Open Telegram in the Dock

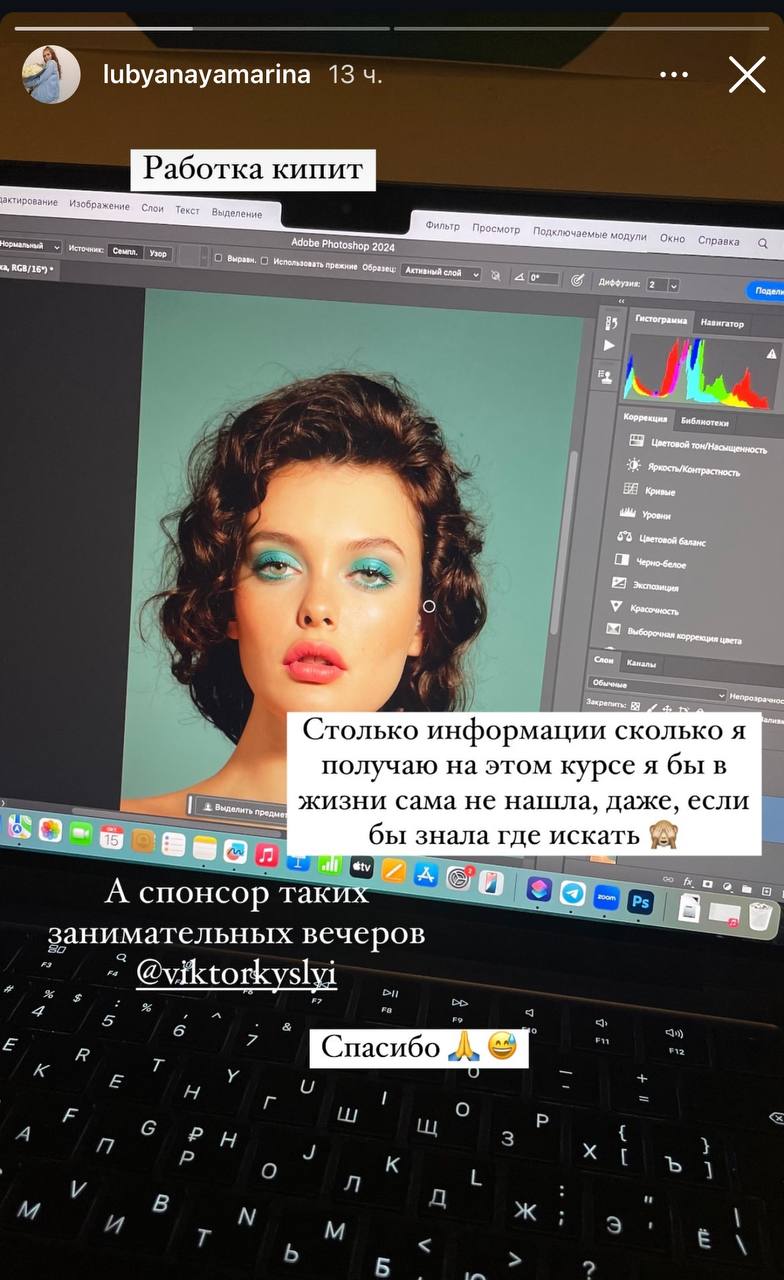(572, 892)
